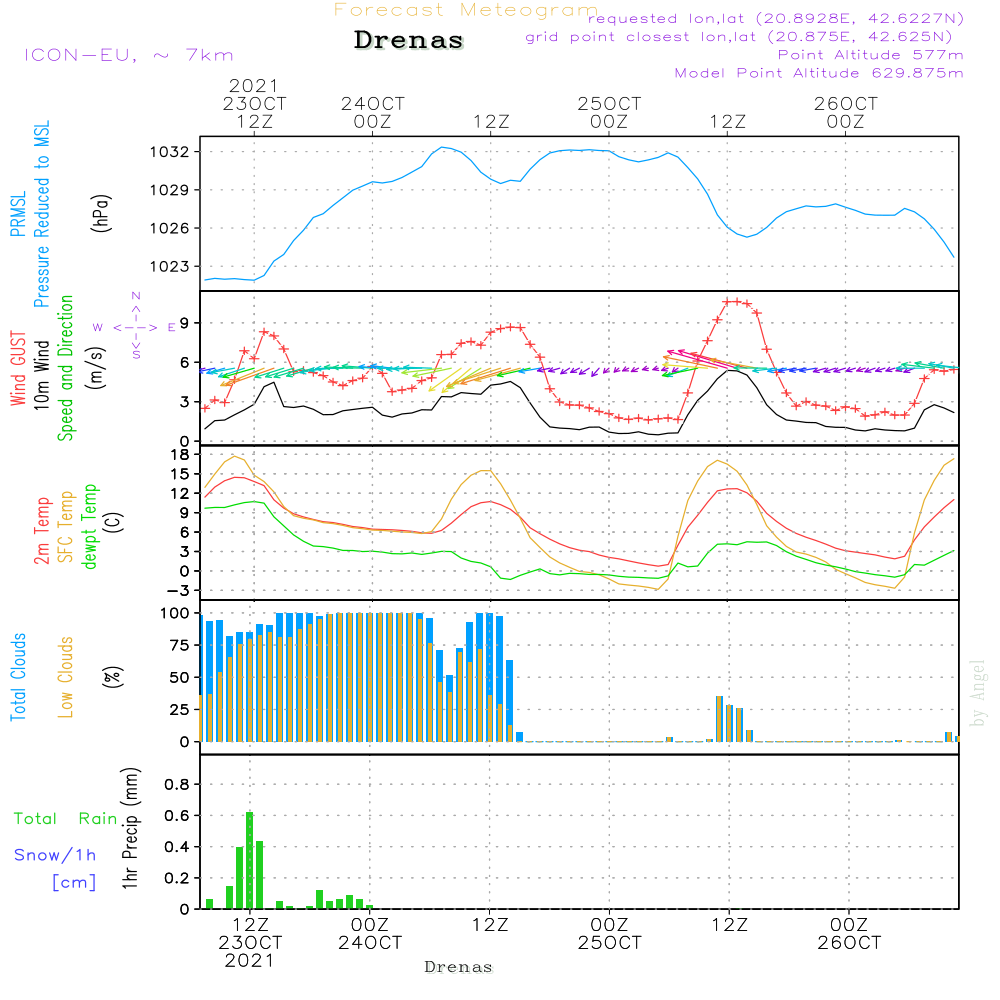Click the "SFC Temp" orange label

click(66, 527)
